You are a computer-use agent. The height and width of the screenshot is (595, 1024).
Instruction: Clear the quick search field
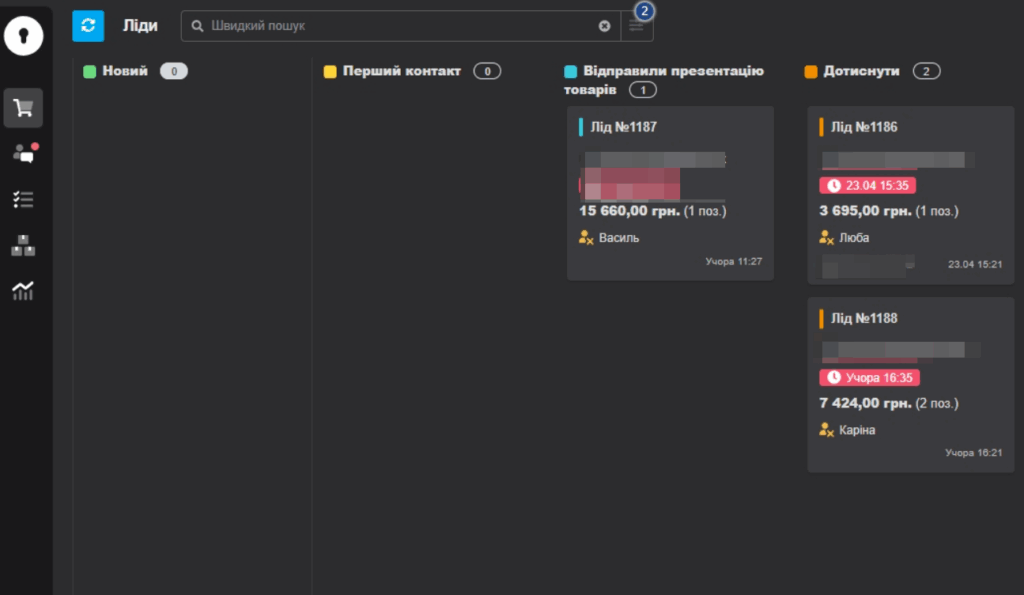coord(604,26)
